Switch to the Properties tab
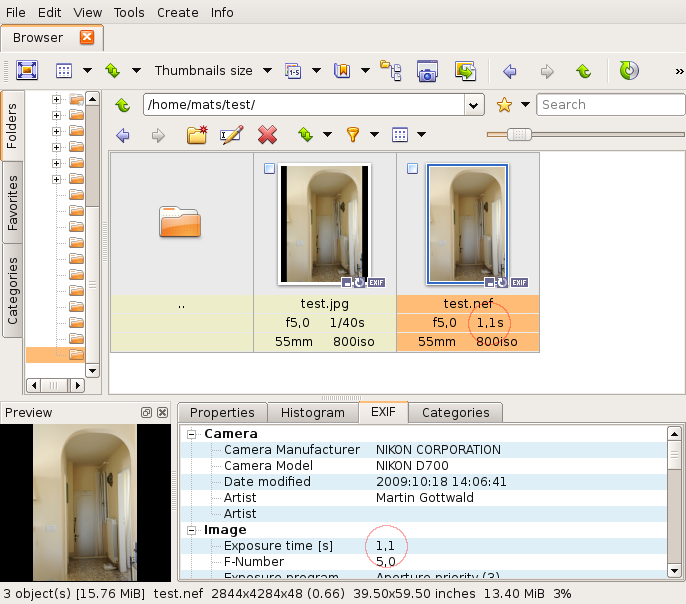Screen dimensions: 686x604 222,413
